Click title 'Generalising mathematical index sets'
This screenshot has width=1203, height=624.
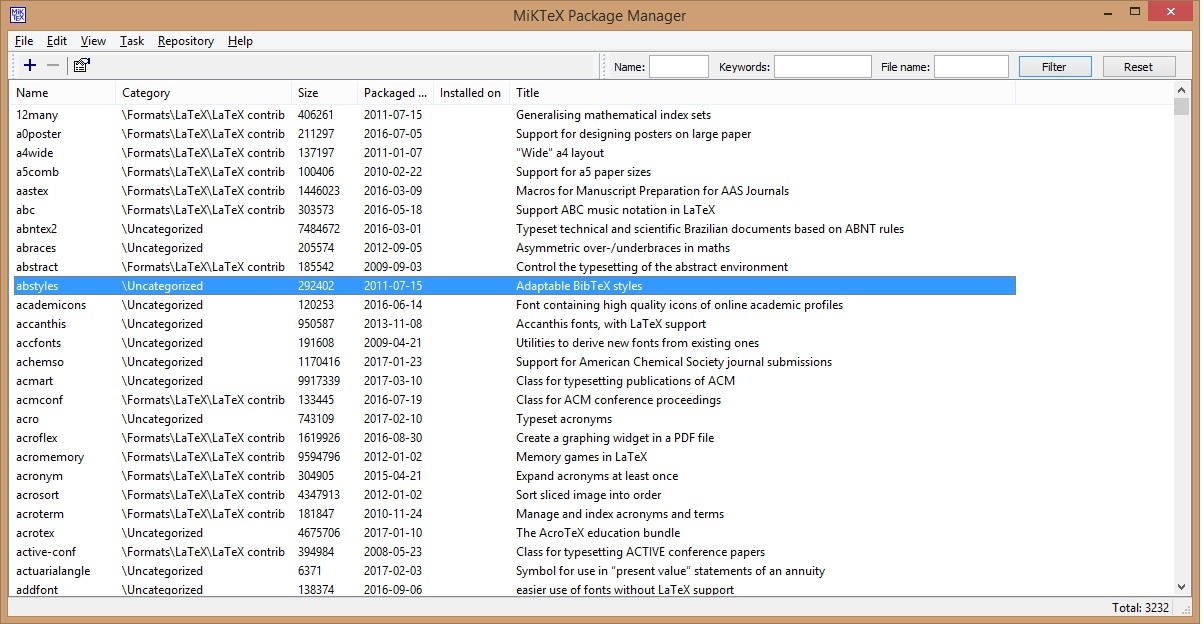pyautogui.click(x=614, y=115)
